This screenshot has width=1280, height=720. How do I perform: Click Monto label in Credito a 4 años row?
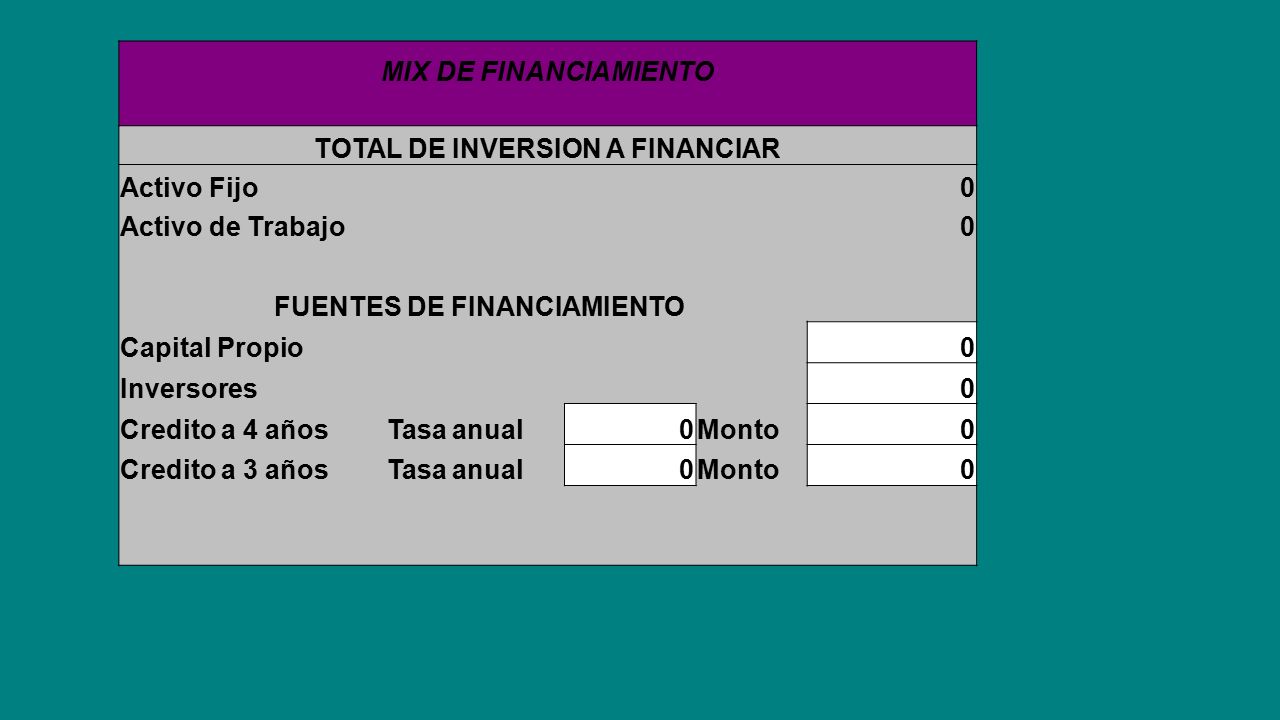click(739, 430)
